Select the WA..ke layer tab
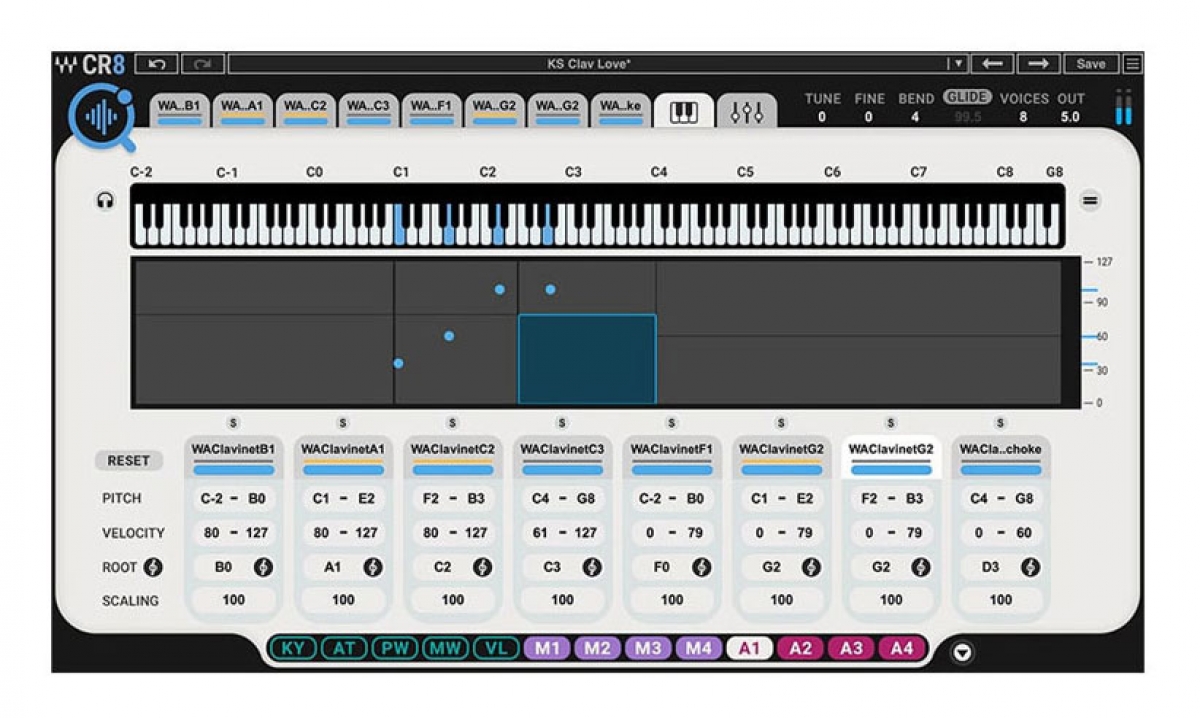1200x718 pixels. pyautogui.click(x=621, y=111)
